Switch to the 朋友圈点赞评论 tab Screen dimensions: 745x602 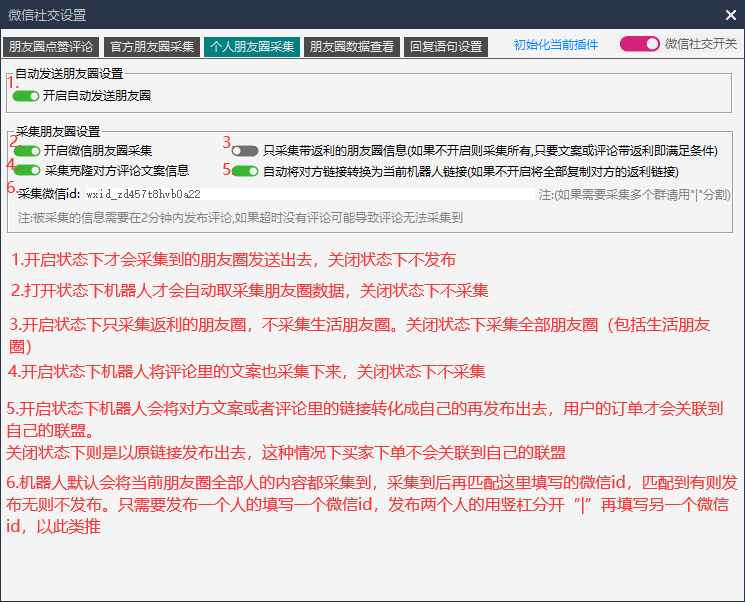pyautogui.click(x=50, y=46)
